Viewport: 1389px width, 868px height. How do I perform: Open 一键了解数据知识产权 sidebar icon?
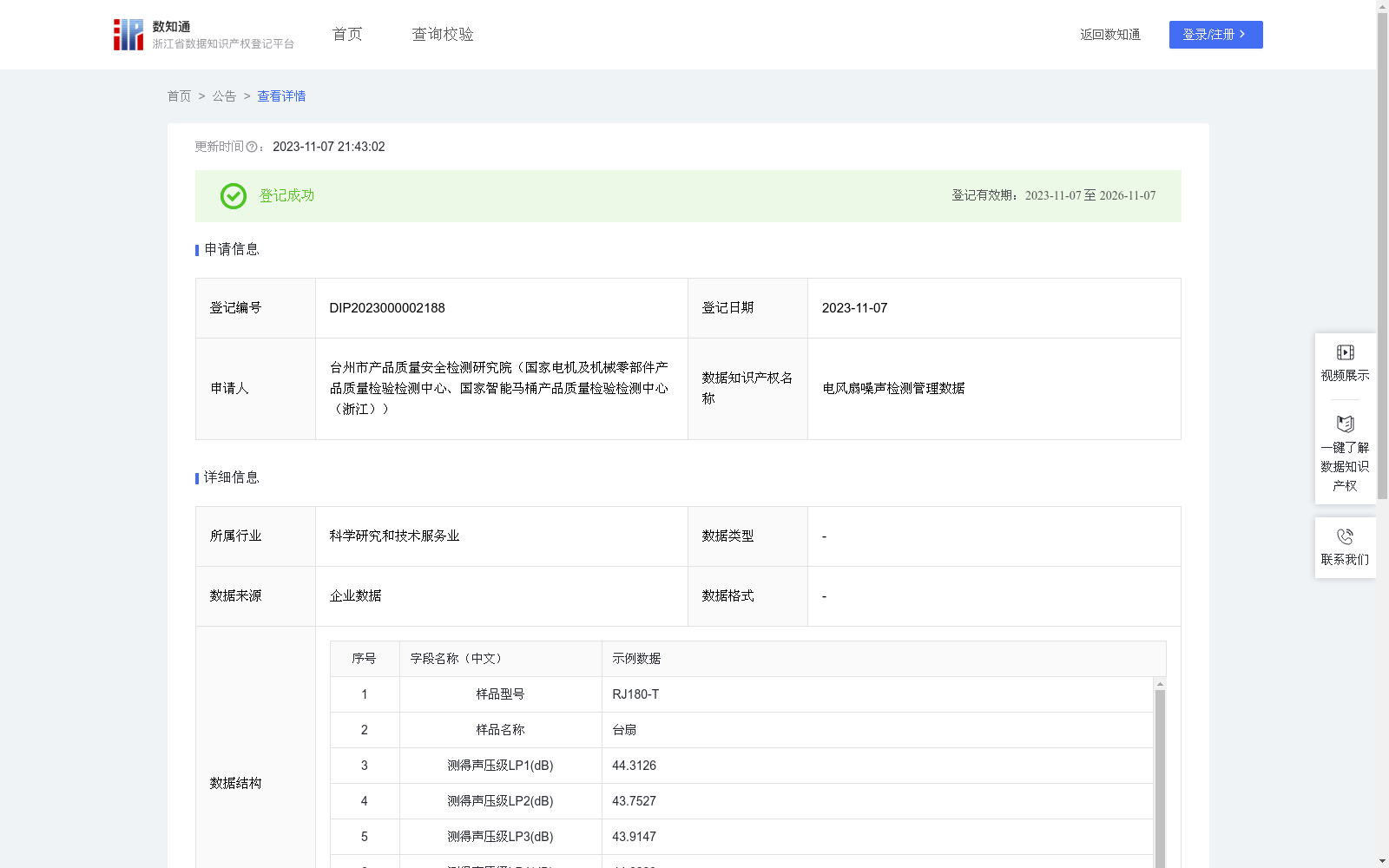click(1345, 424)
